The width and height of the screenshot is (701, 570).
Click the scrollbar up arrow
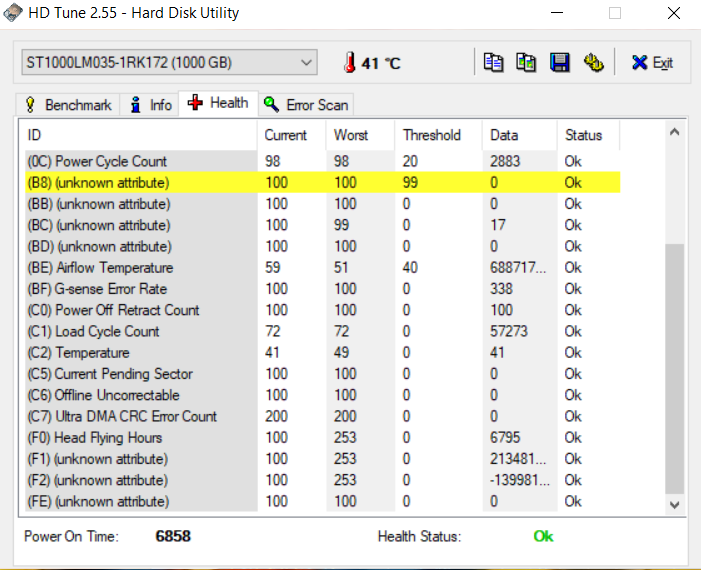[x=675, y=131]
